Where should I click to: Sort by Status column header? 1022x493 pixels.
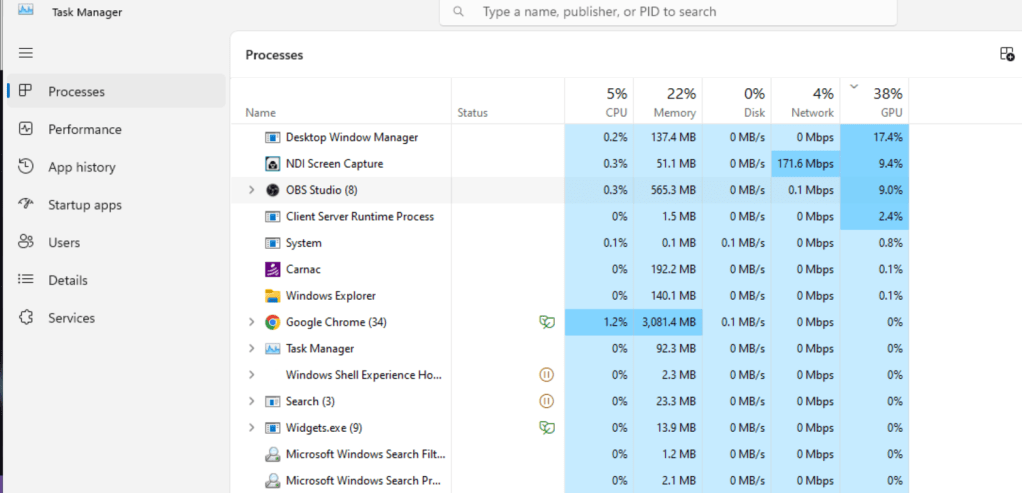[x=508, y=100]
